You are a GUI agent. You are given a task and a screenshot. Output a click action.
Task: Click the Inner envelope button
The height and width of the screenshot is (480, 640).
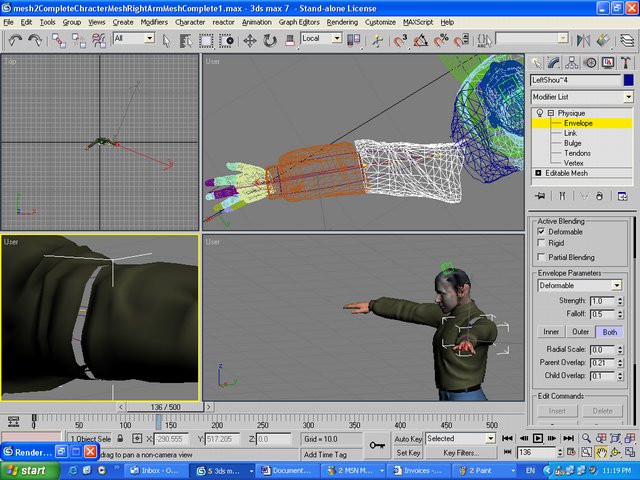(x=551, y=332)
